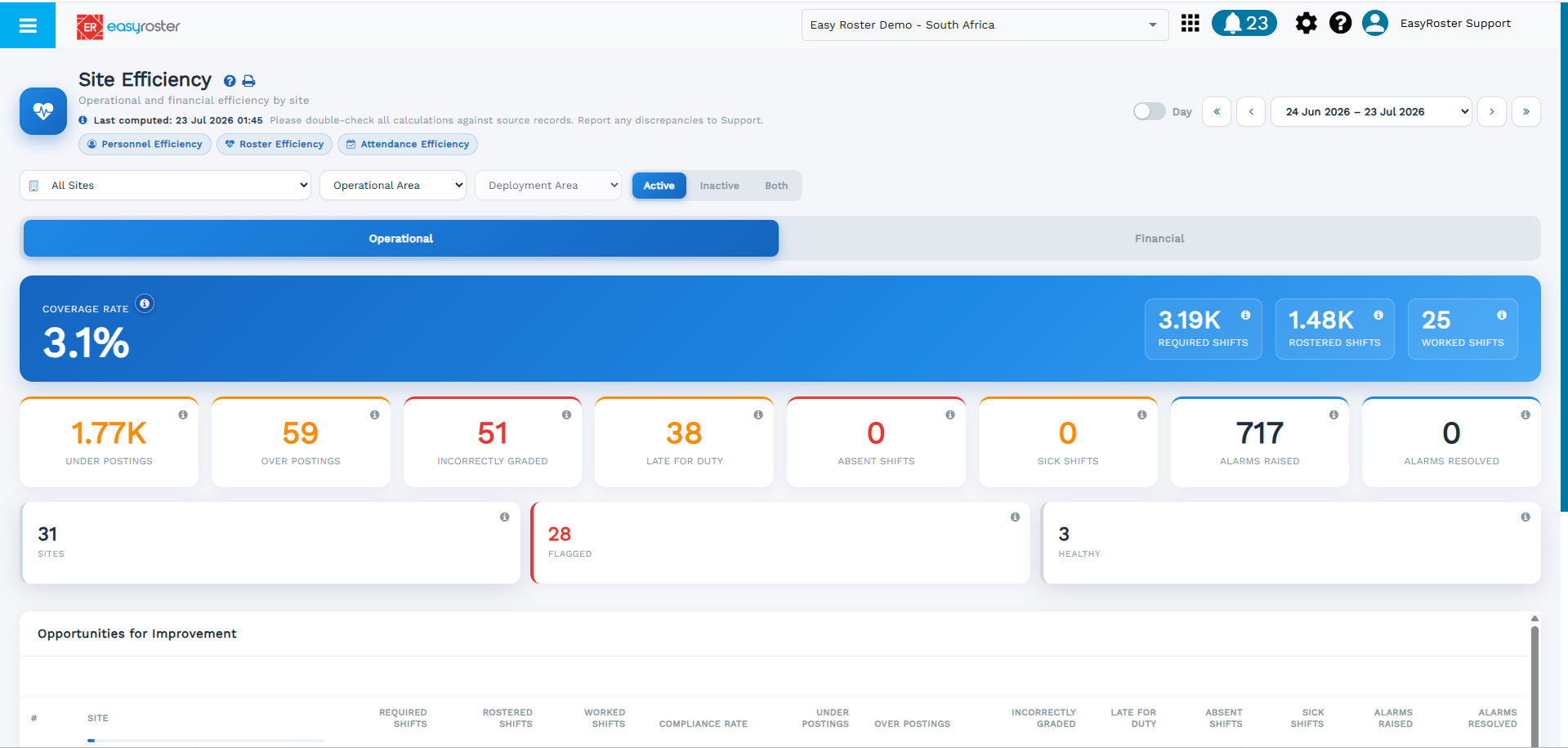Click the table vertical scrollbar
Screen dimensions: 1568x748
tap(1534, 685)
